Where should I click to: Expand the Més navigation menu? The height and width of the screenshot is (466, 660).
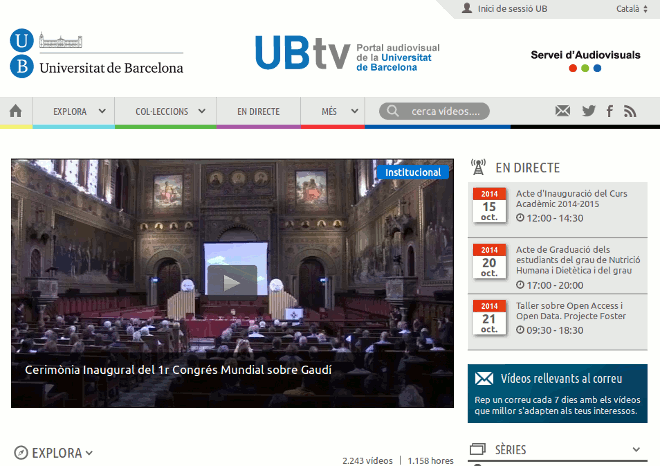(333, 112)
